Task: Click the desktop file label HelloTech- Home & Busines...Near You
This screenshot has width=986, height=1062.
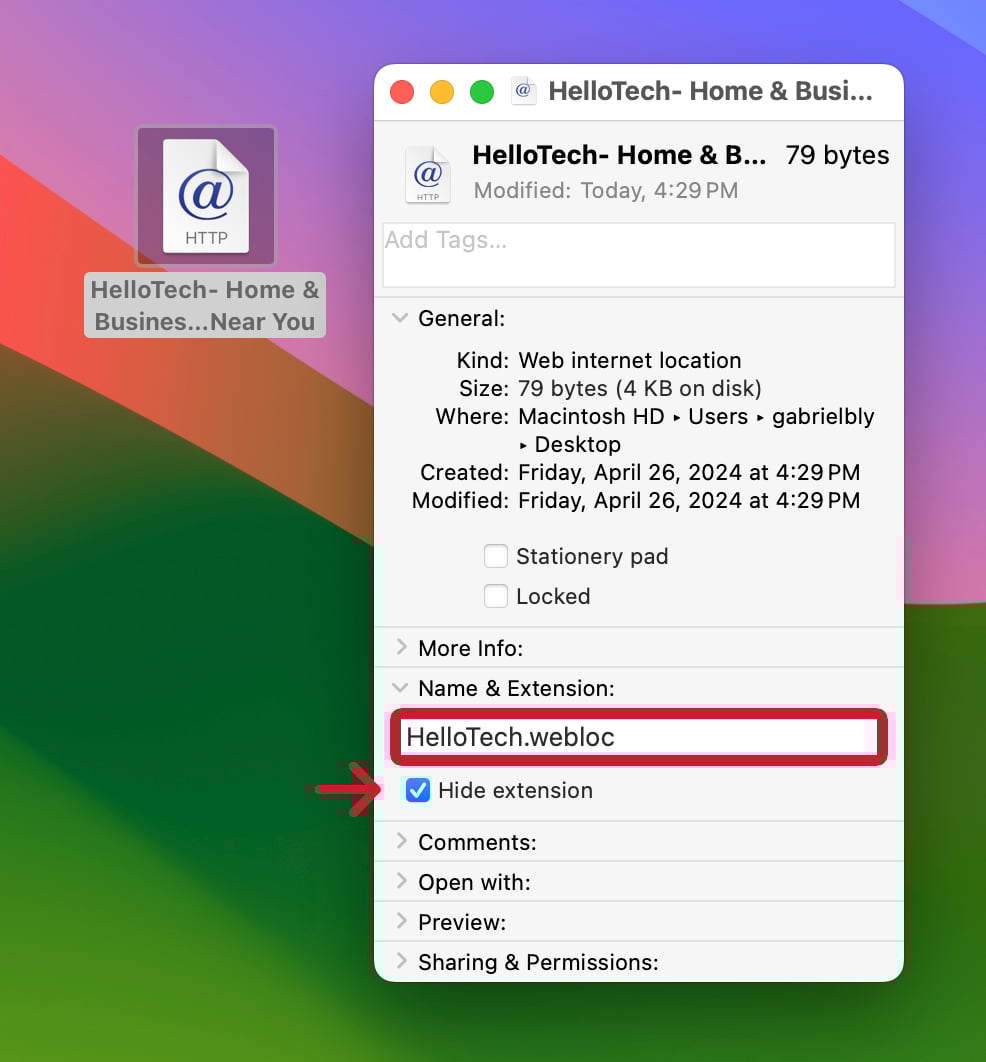Action: (205, 306)
